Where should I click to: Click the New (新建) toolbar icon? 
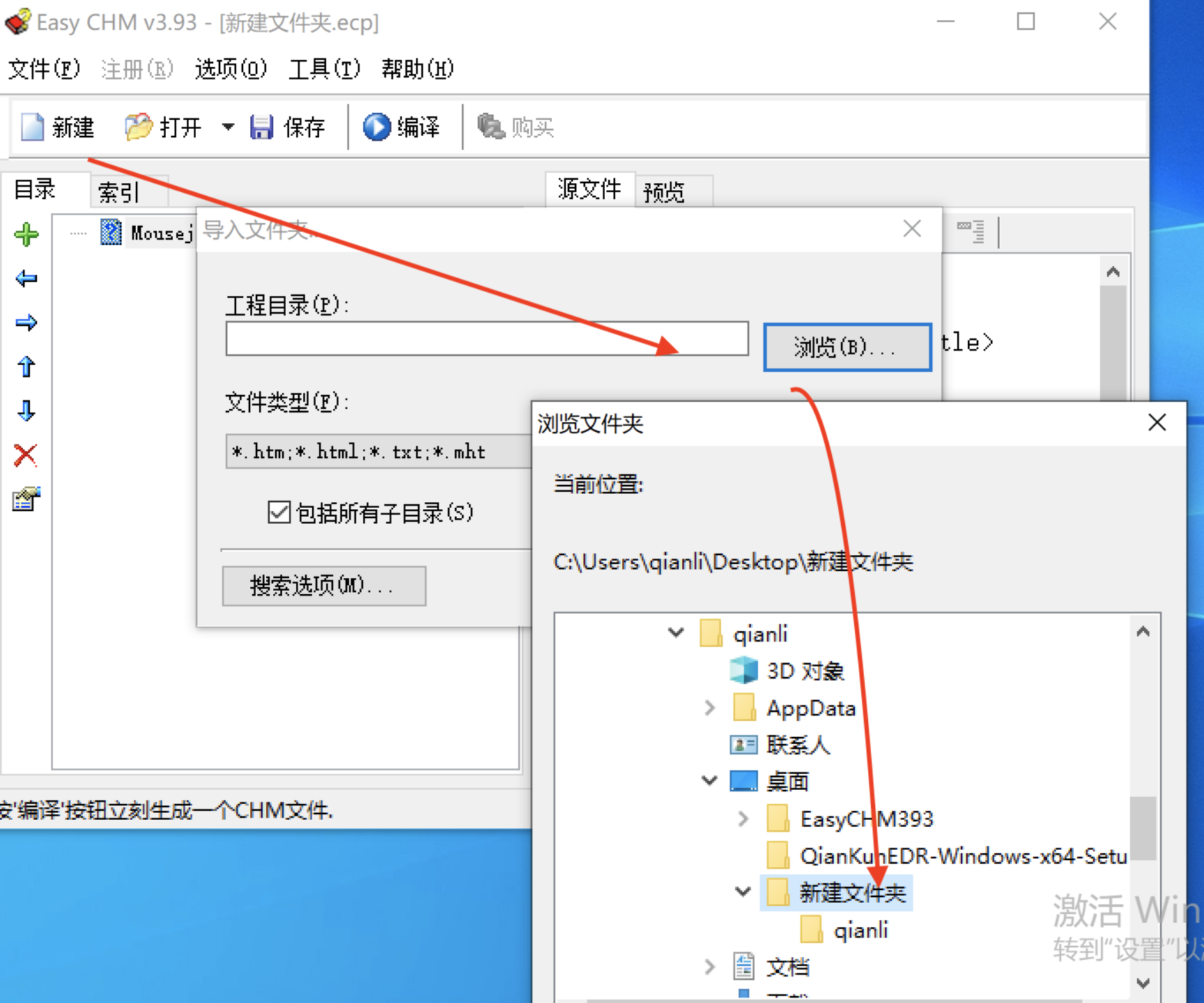tap(32, 127)
